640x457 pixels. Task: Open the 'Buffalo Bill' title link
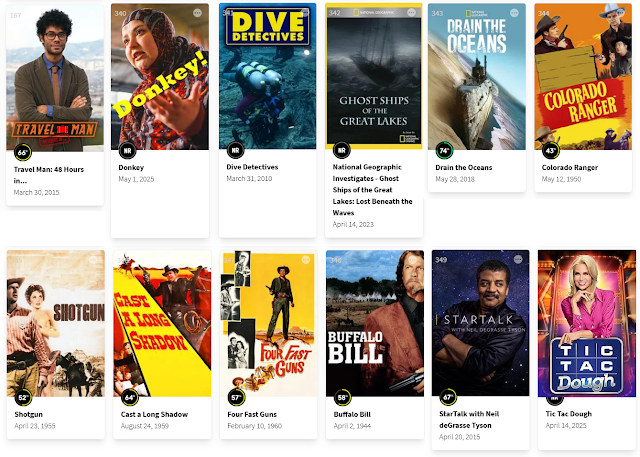click(352, 414)
